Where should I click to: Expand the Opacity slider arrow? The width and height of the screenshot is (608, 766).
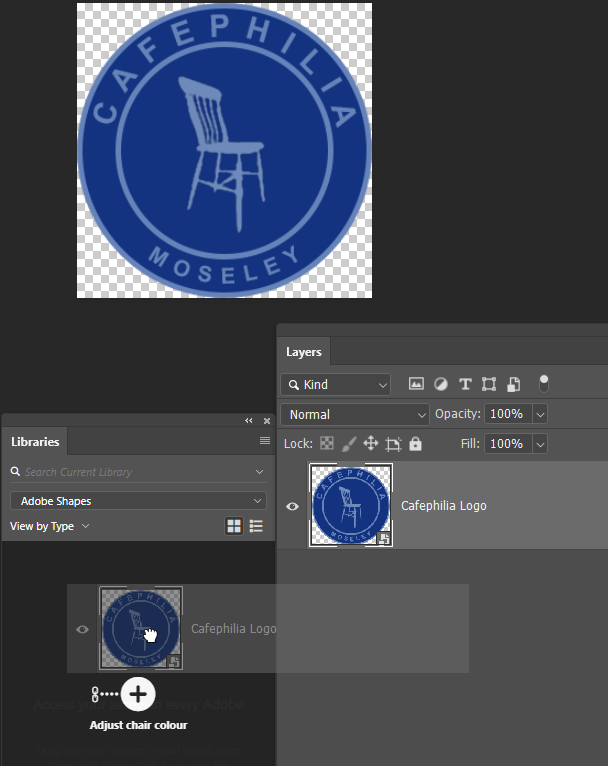point(540,414)
